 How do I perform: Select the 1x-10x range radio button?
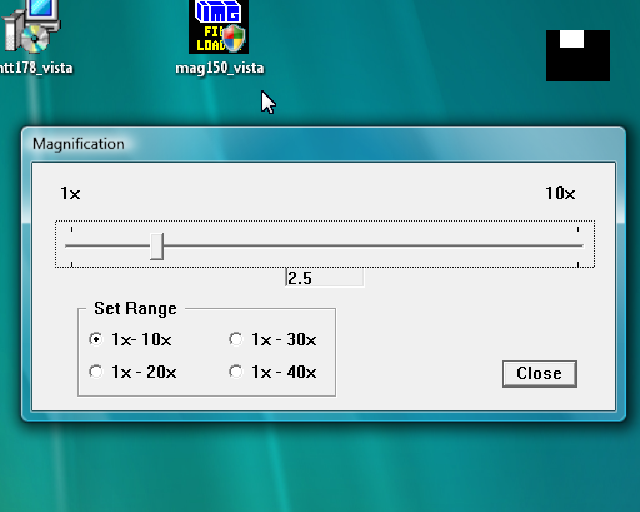96,339
